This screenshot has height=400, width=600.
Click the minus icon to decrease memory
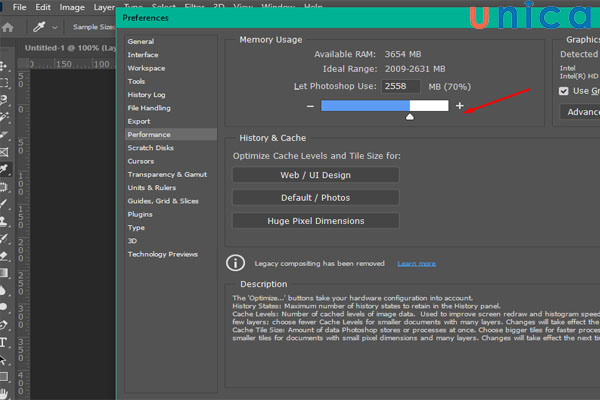[311, 105]
